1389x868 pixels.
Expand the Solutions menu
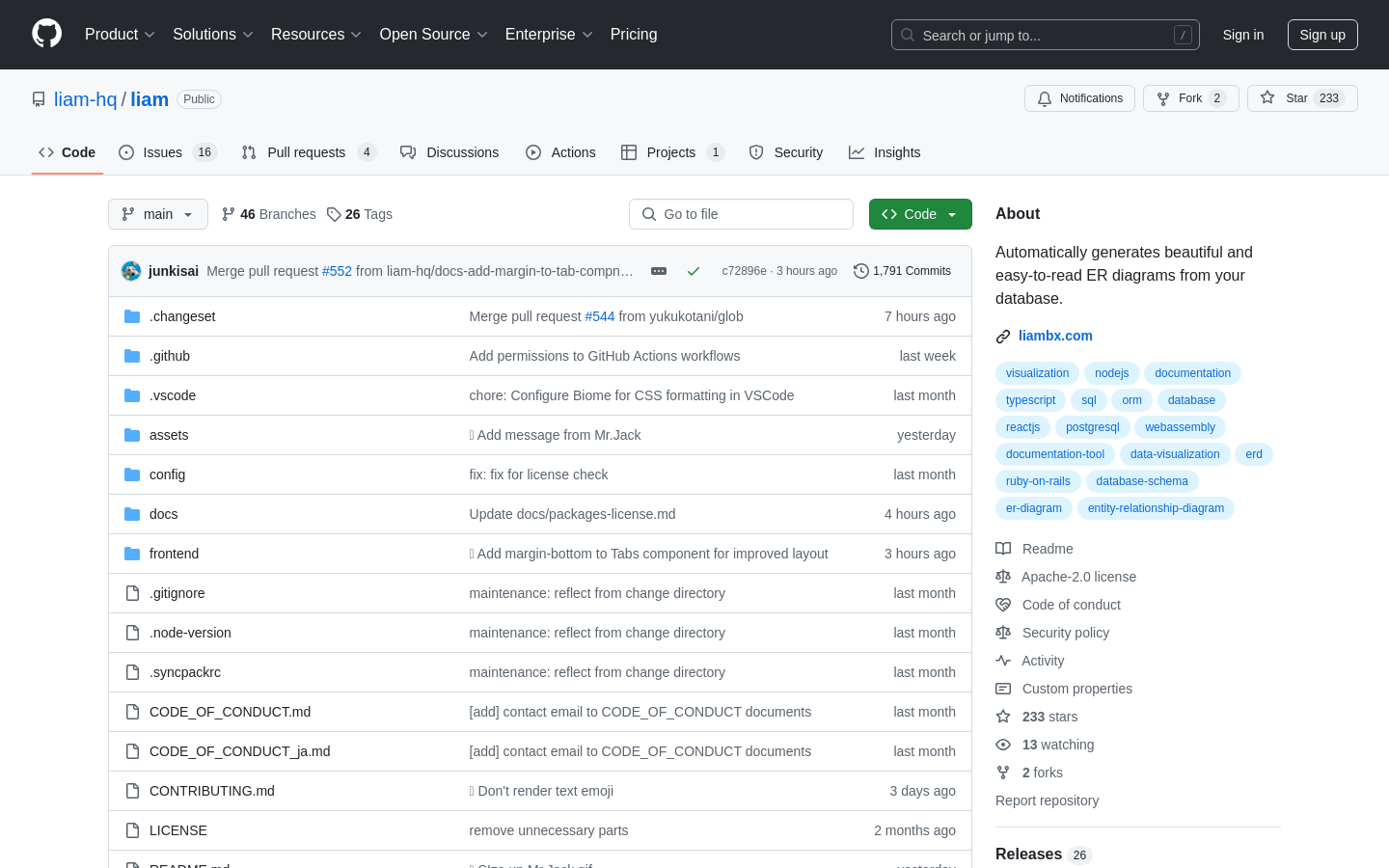213,35
